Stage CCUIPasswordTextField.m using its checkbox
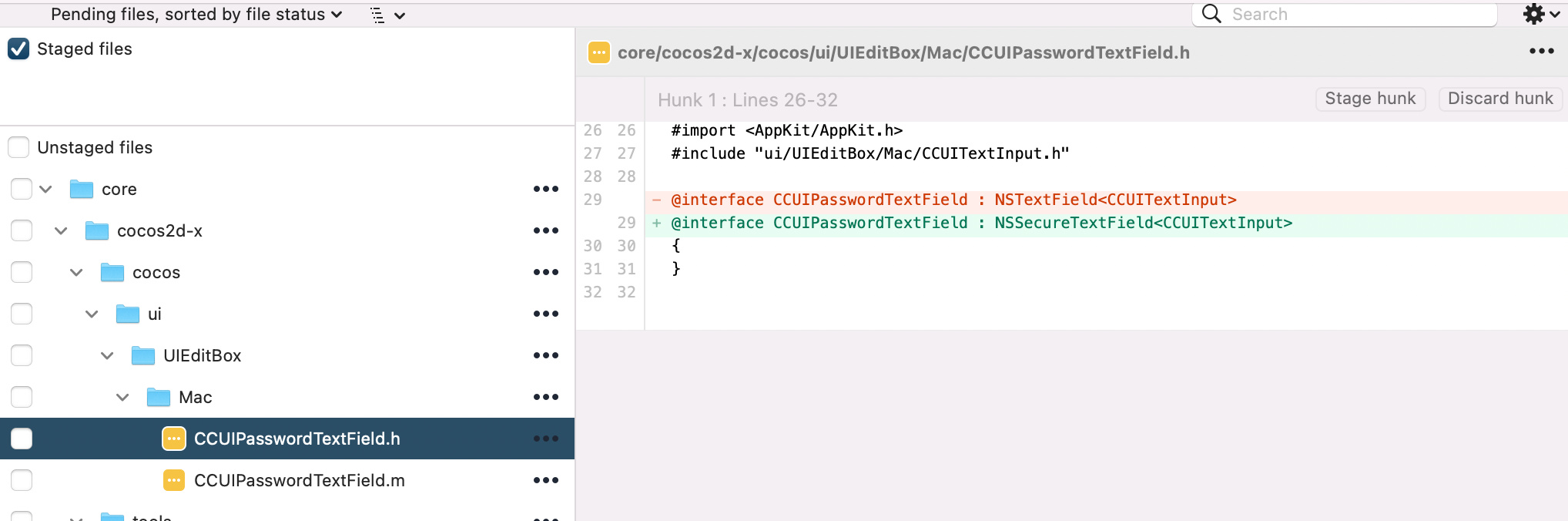1568x521 pixels. [22, 480]
